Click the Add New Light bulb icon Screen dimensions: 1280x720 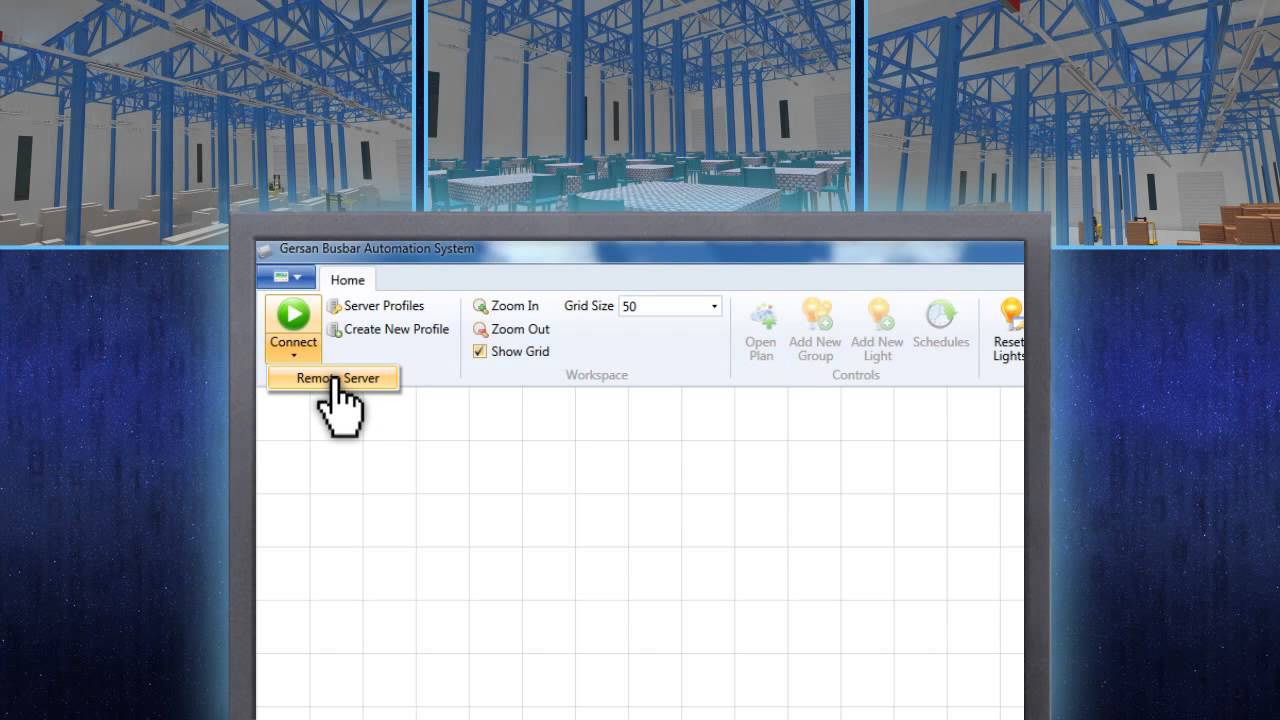pos(879,315)
